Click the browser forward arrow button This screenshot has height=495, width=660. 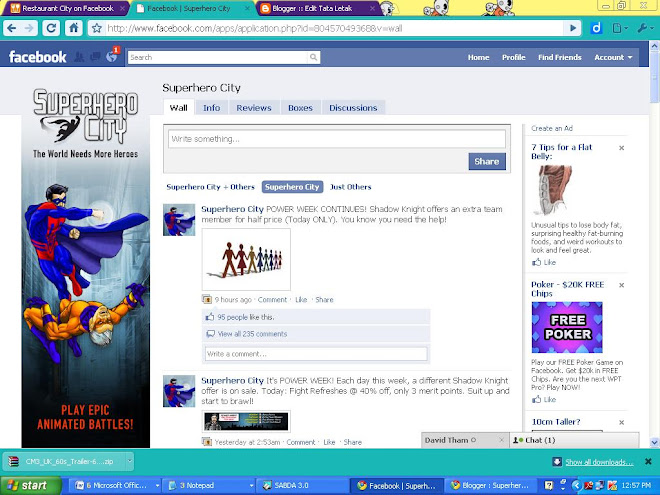point(29,28)
